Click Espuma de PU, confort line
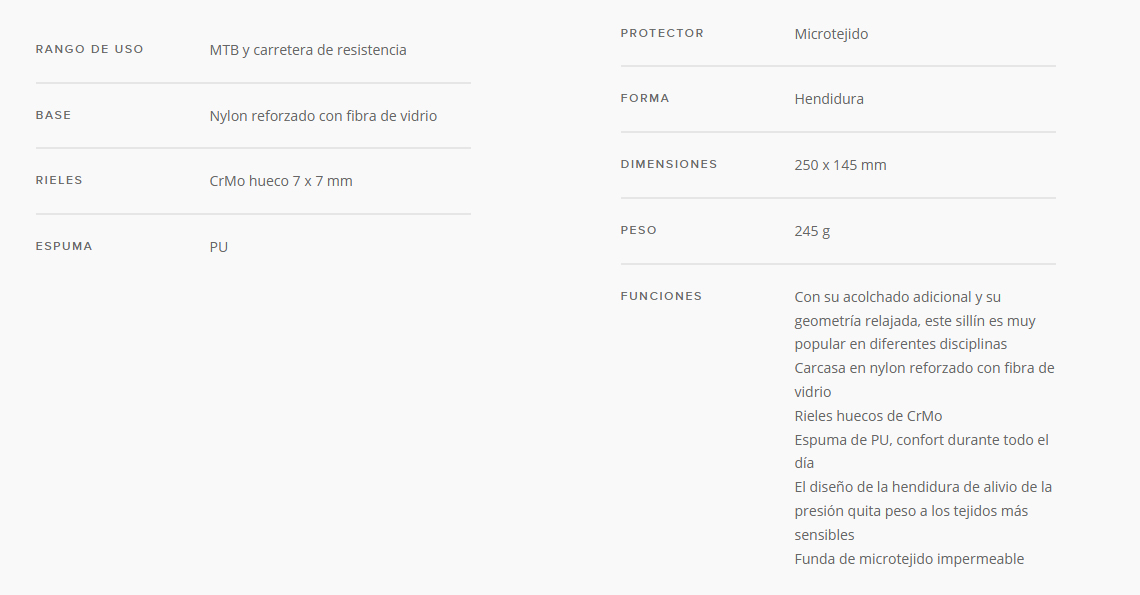Image resolution: width=1140 pixels, height=595 pixels. pyautogui.click(x=921, y=451)
